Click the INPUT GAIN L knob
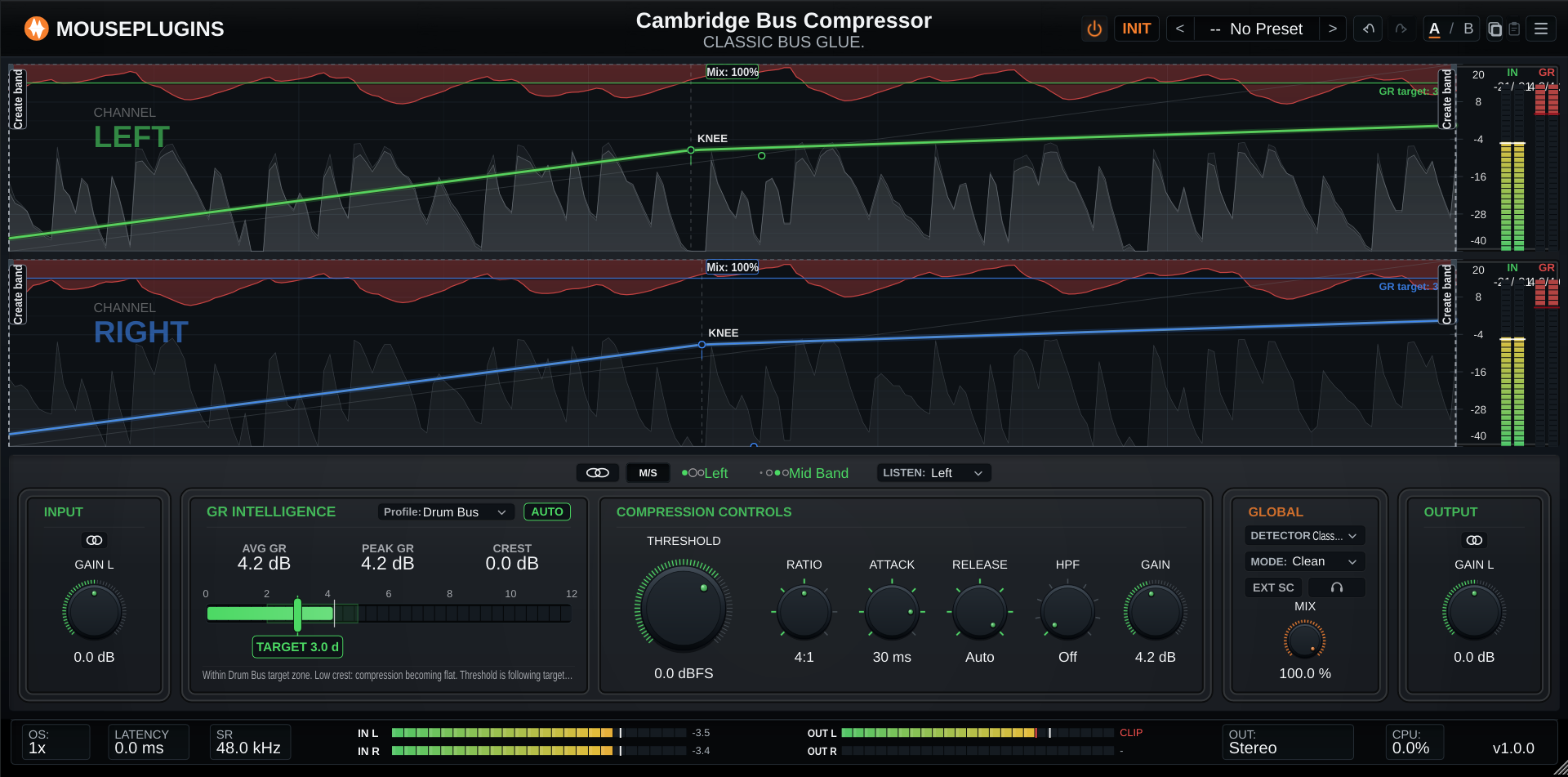 94,610
